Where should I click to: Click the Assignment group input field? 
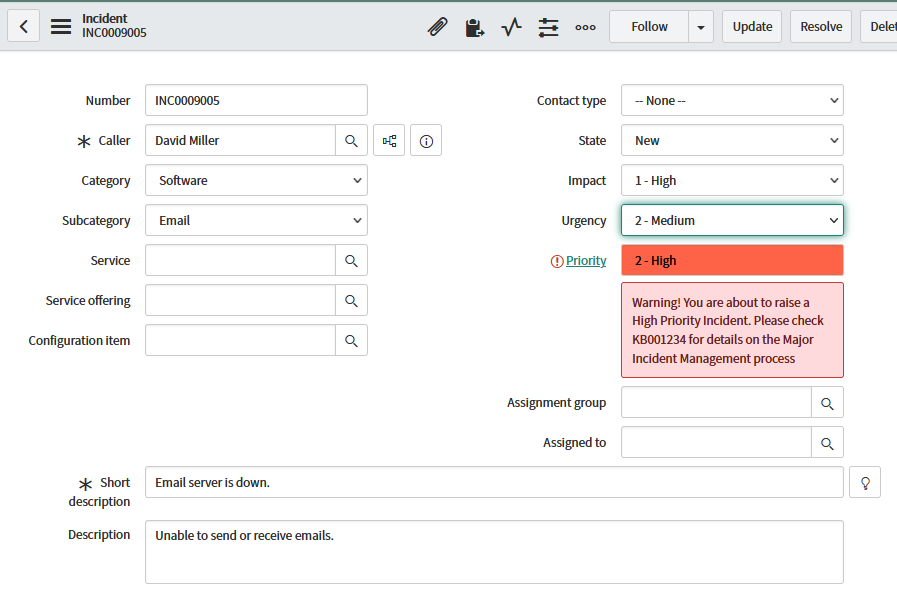click(716, 402)
